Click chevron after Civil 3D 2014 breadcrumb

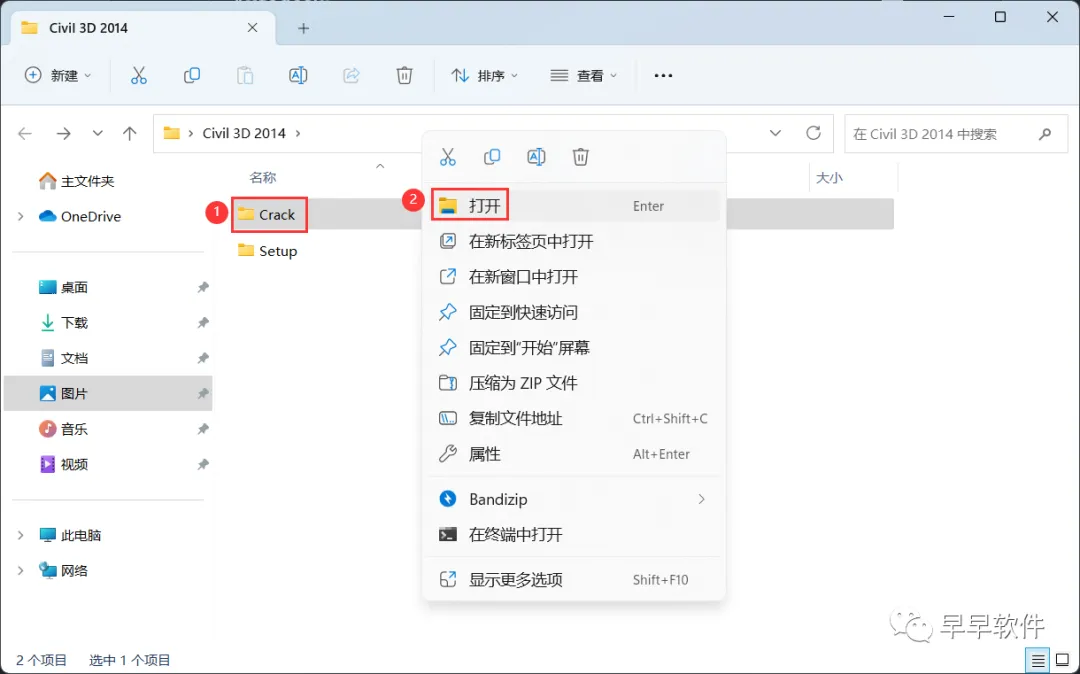298,134
